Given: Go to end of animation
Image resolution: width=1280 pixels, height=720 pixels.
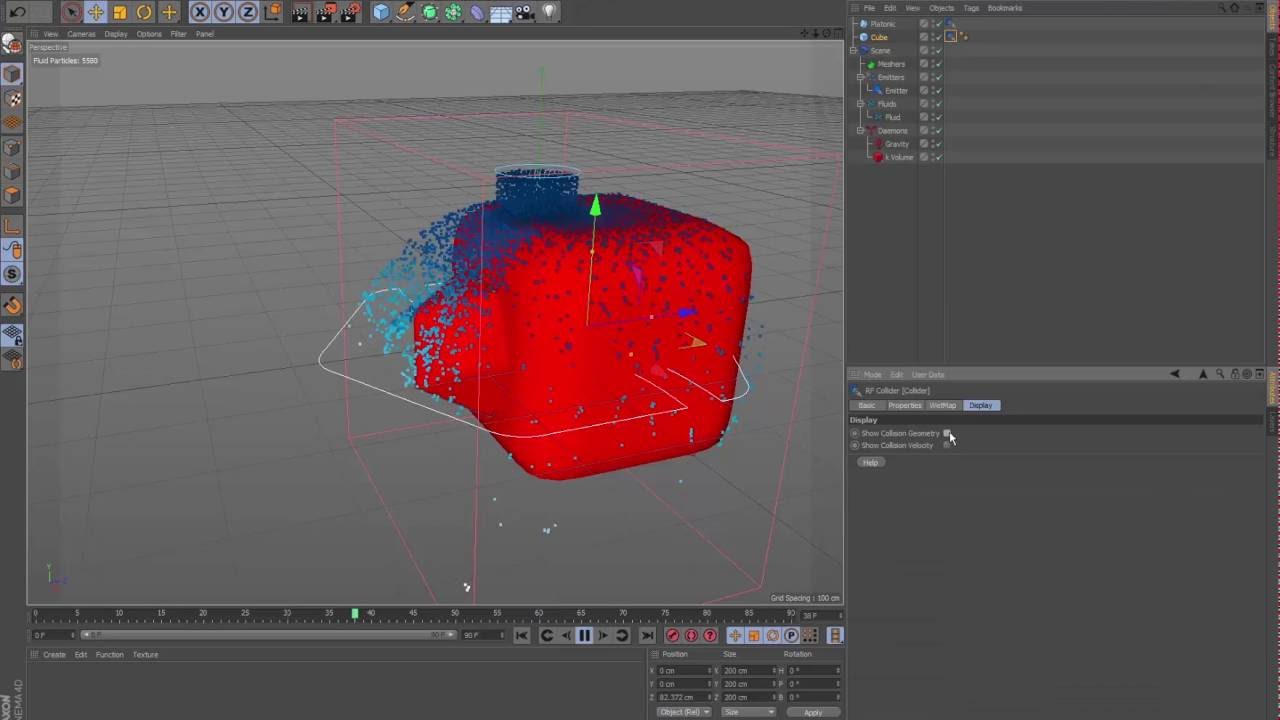Looking at the screenshot, I should [647, 635].
